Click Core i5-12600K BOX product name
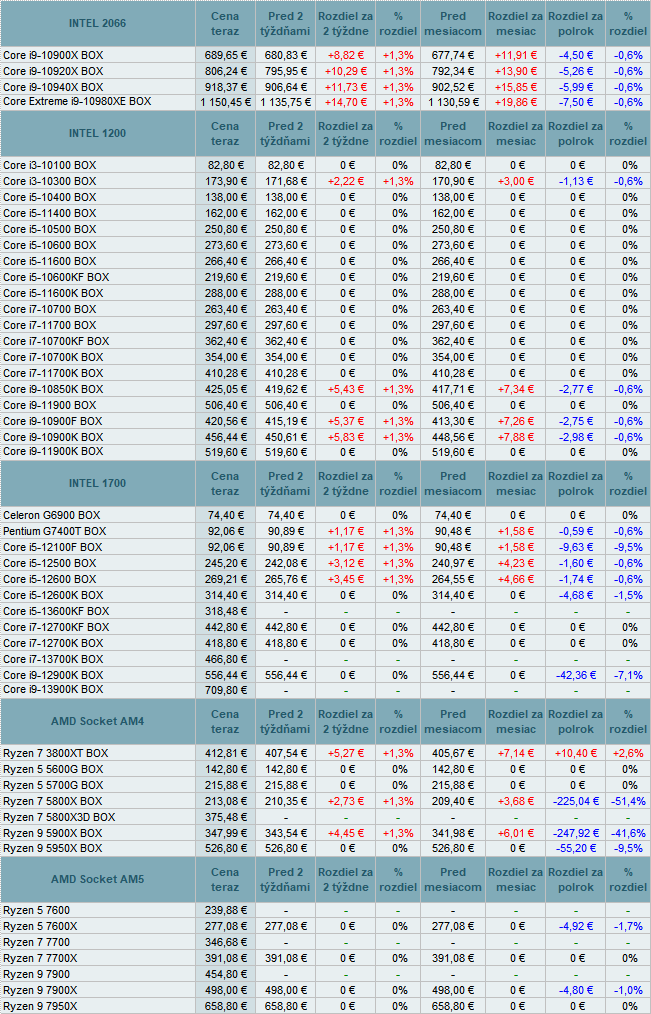This screenshot has width=651, height=1014. click(x=53, y=596)
